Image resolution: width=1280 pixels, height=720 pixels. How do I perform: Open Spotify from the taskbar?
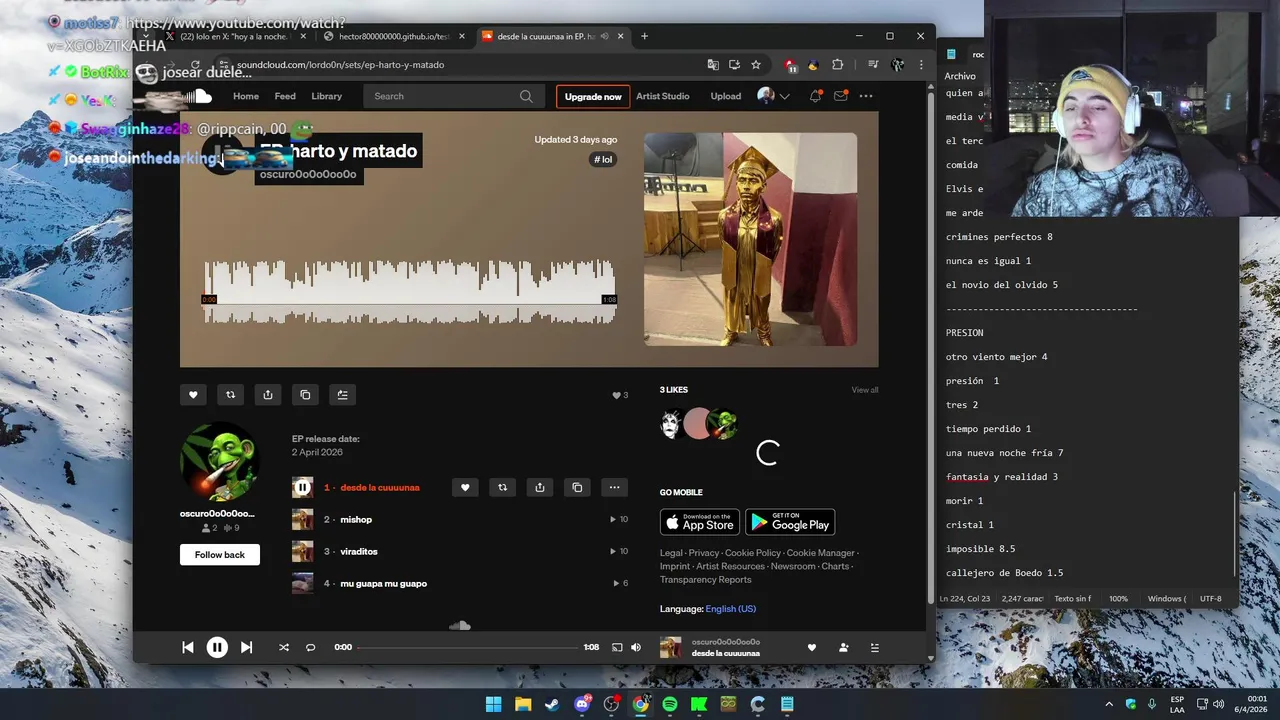click(x=670, y=704)
